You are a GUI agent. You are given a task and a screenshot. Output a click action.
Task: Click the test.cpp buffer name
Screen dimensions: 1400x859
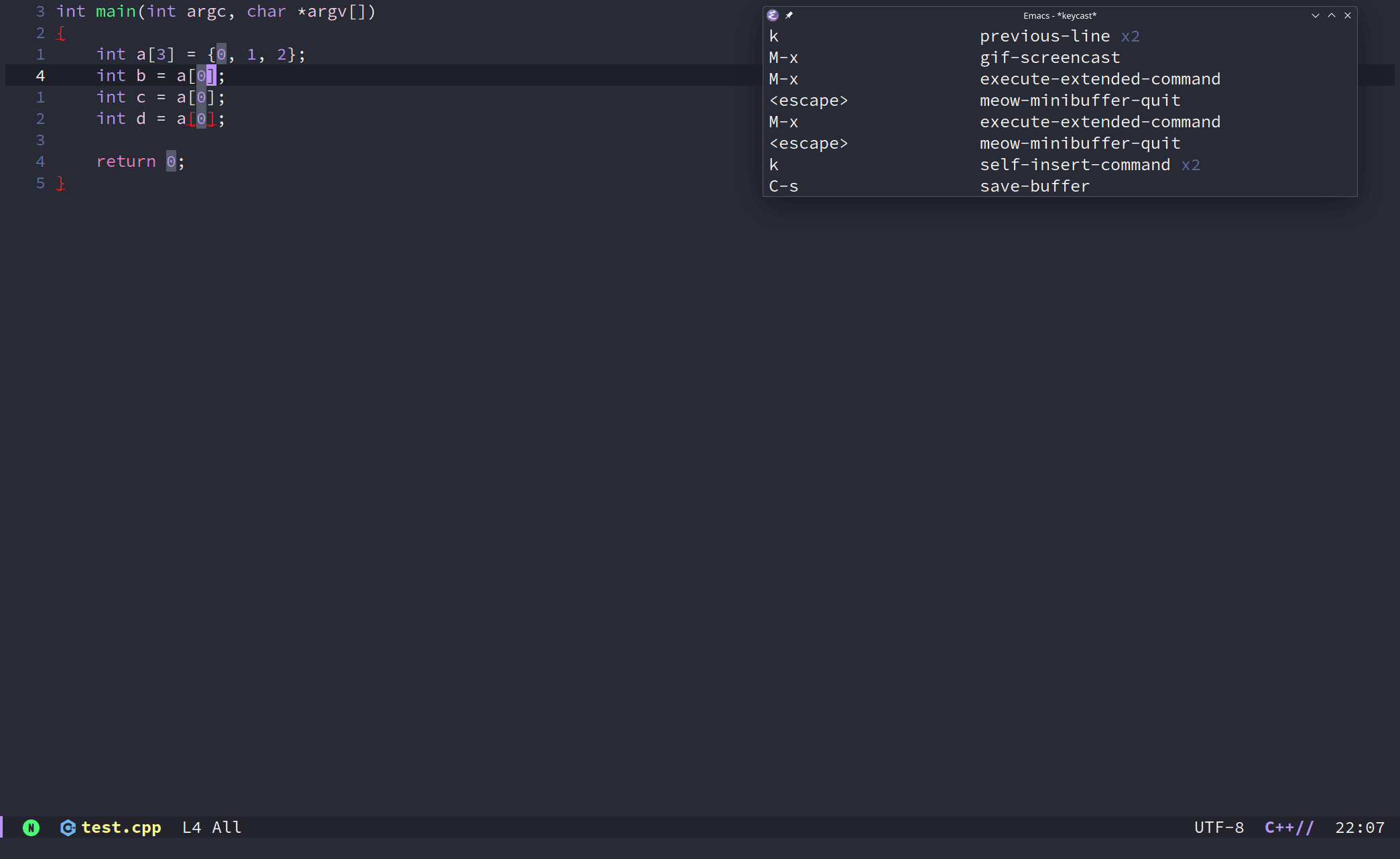click(121, 828)
